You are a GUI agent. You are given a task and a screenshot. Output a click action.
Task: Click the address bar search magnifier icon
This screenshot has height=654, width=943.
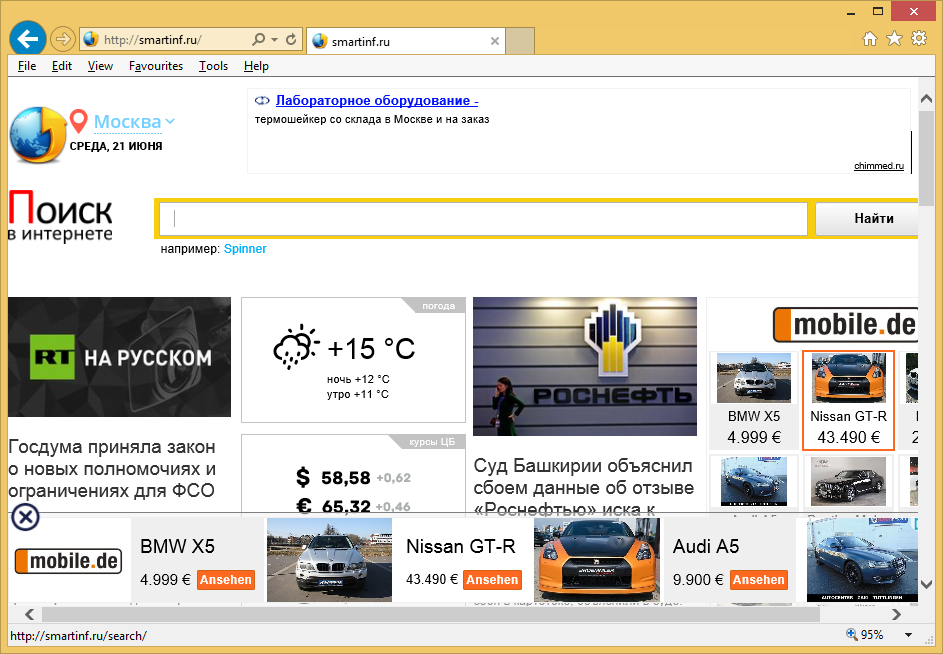click(x=258, y=40)
